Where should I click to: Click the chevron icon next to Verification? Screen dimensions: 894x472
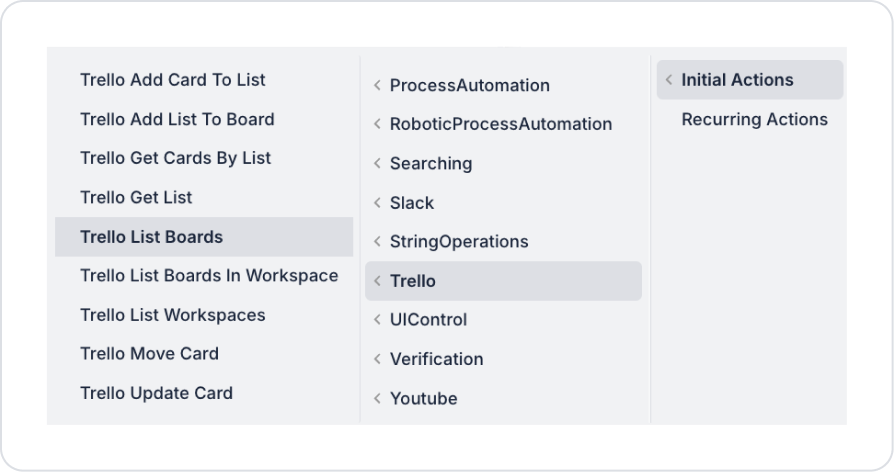[377, 359]
